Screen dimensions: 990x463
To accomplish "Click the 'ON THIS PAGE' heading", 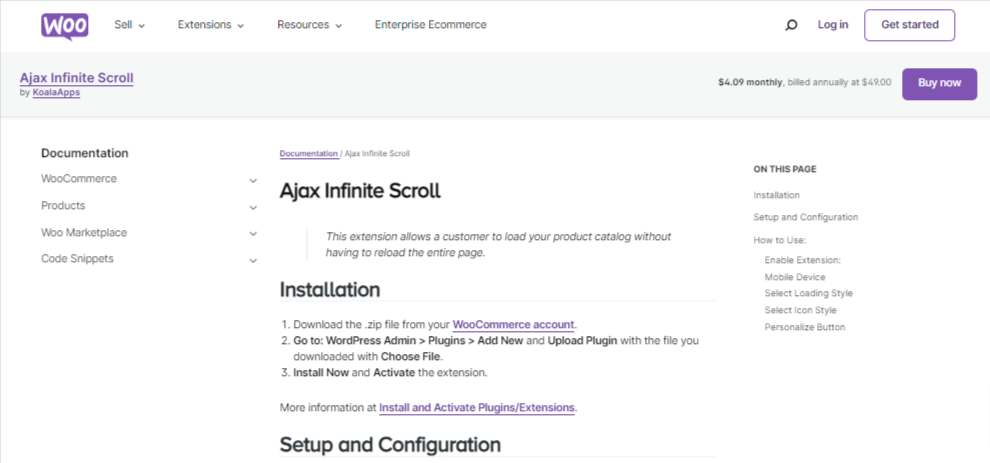I will [785, 169].
